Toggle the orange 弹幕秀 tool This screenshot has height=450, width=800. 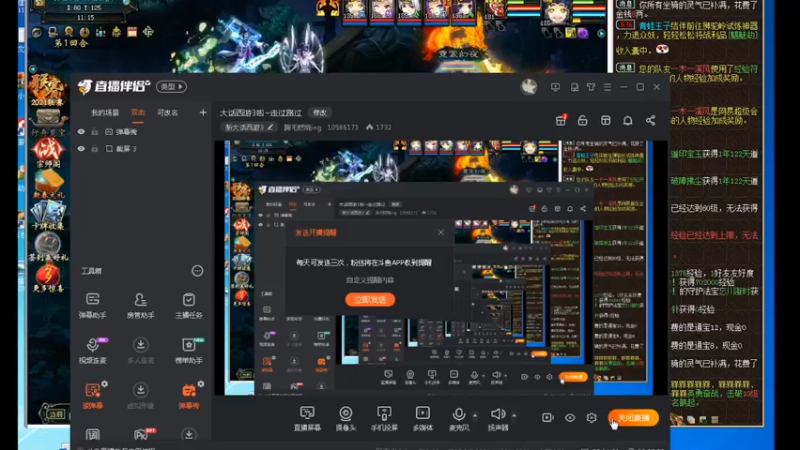pos(189,395)
